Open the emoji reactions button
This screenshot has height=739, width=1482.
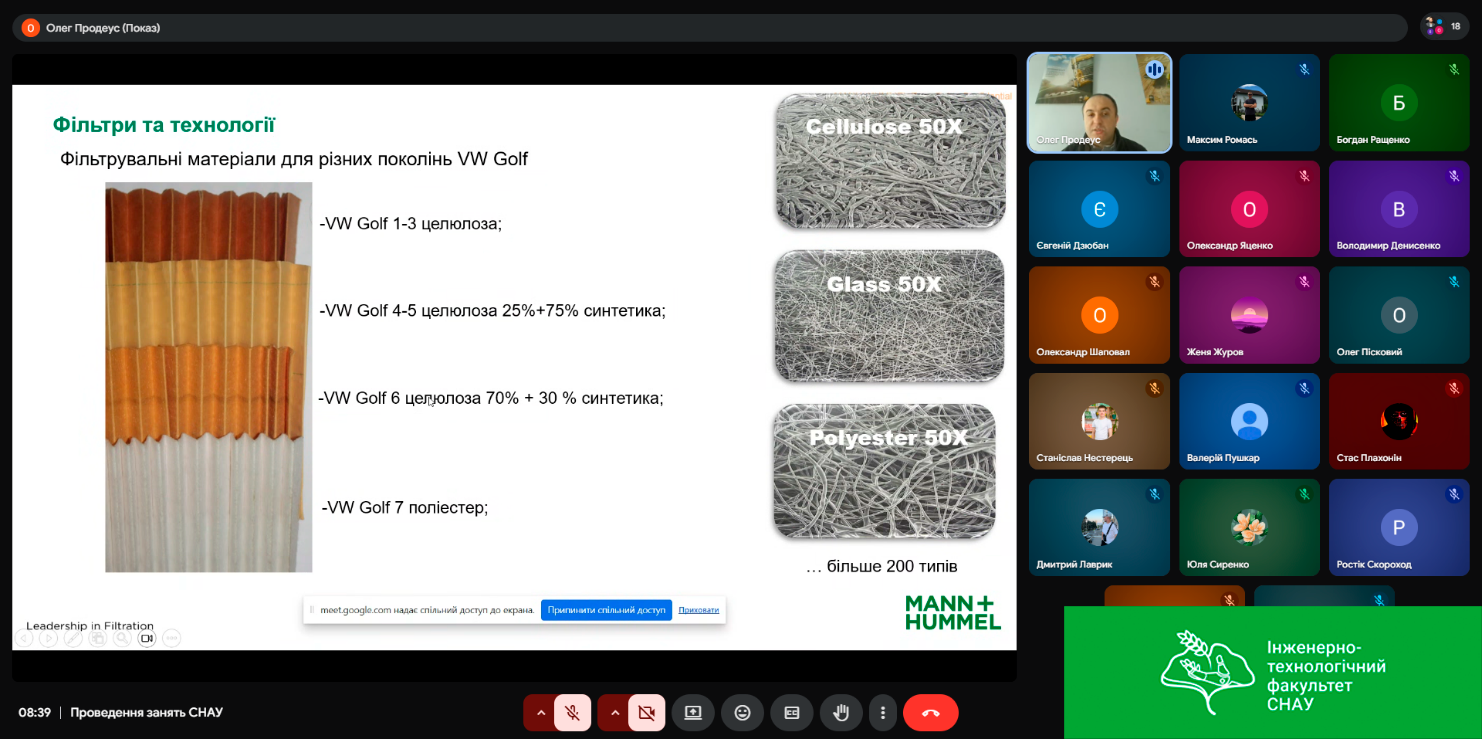click(x=742, y=713)
